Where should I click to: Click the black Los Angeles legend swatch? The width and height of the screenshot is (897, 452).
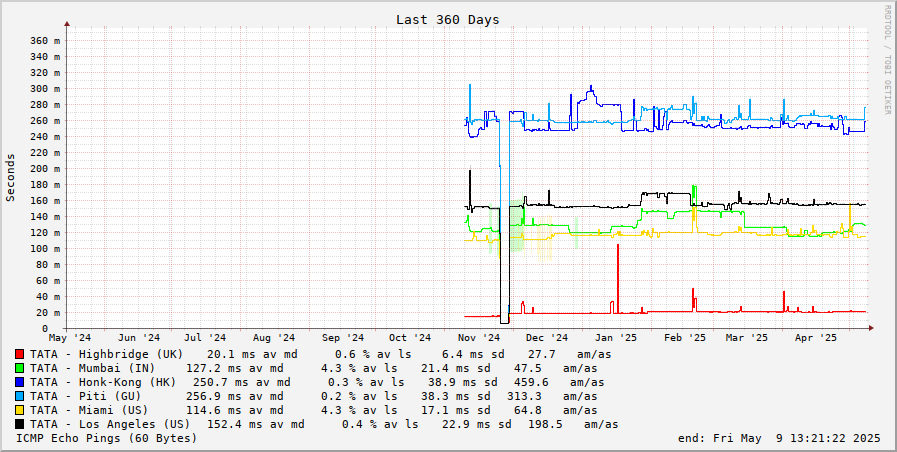click(x=20, y=424)
